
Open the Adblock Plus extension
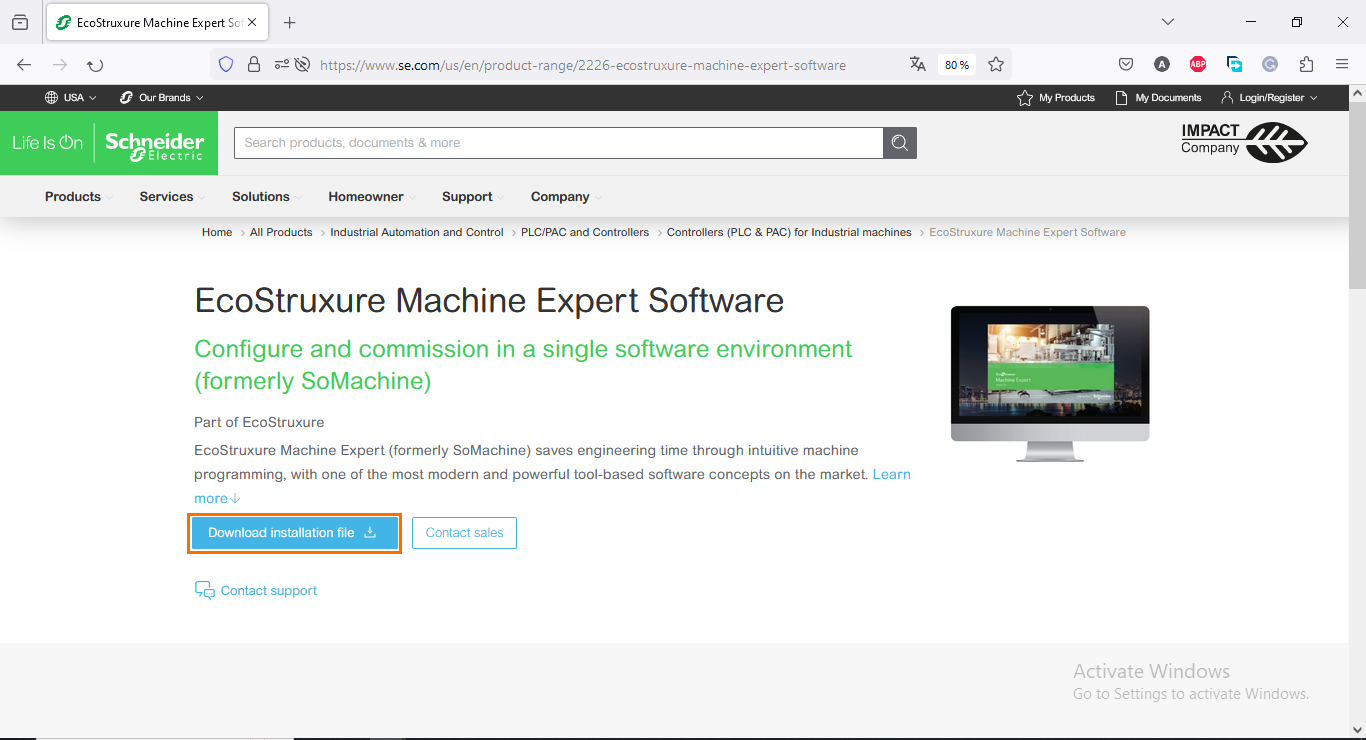pyautogui.click(x=1198, y=65)
